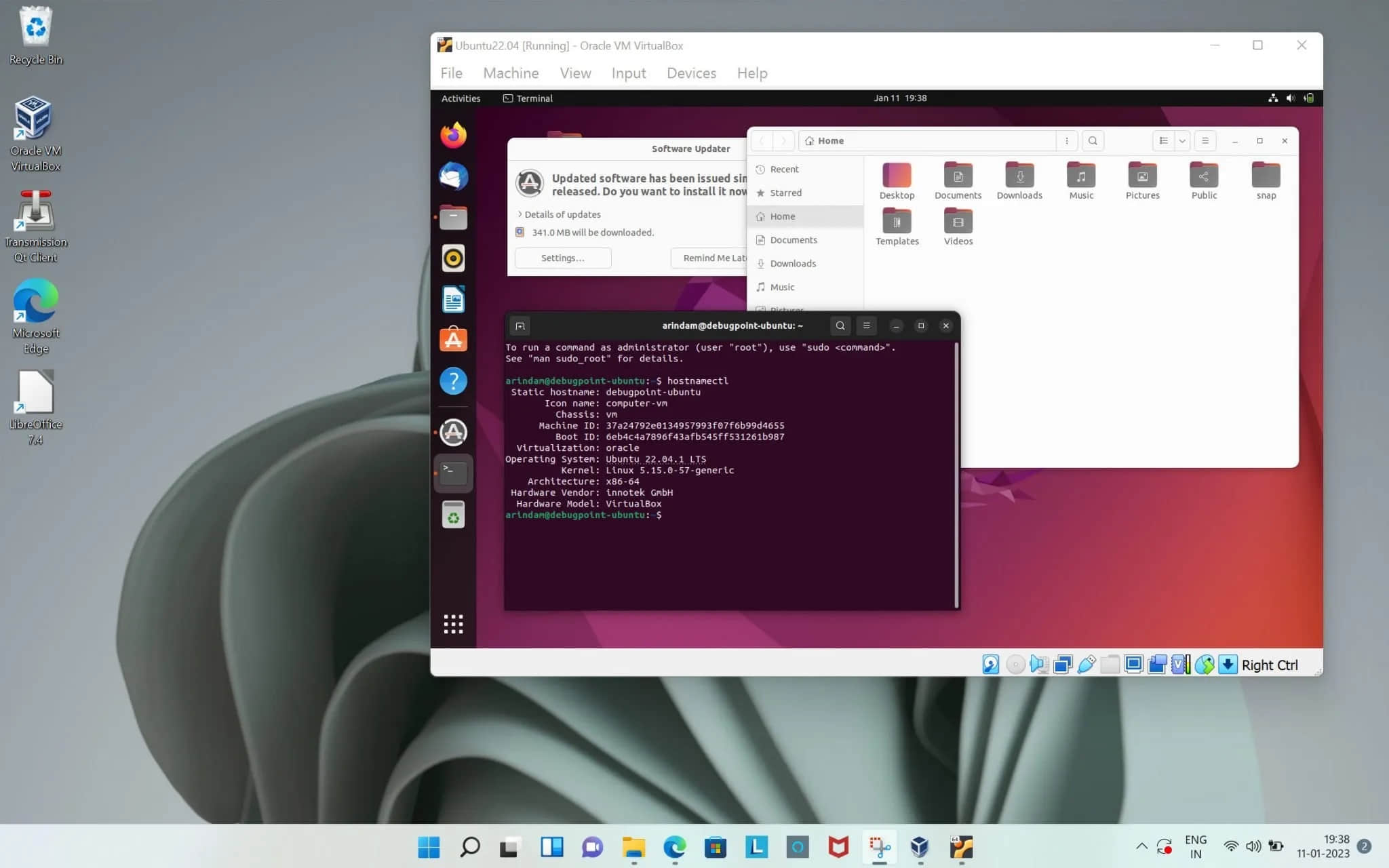Select the Devices menu in VirtualBox
Image resolution: width=1389 pixels, height=868 pixels.
[691, 73]
